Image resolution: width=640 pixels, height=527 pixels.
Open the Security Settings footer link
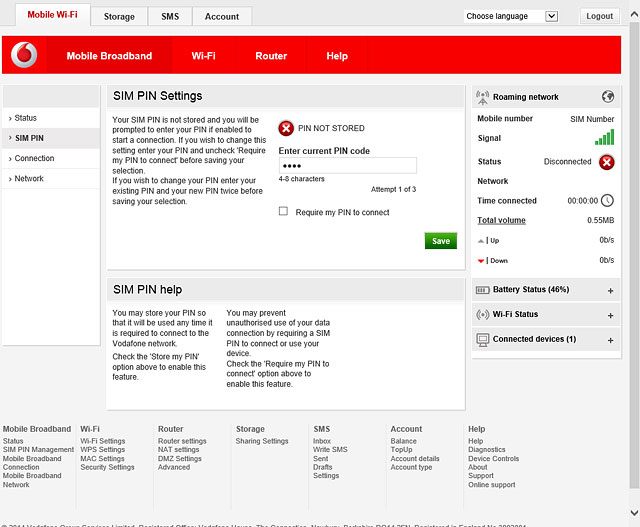point(107,467)
